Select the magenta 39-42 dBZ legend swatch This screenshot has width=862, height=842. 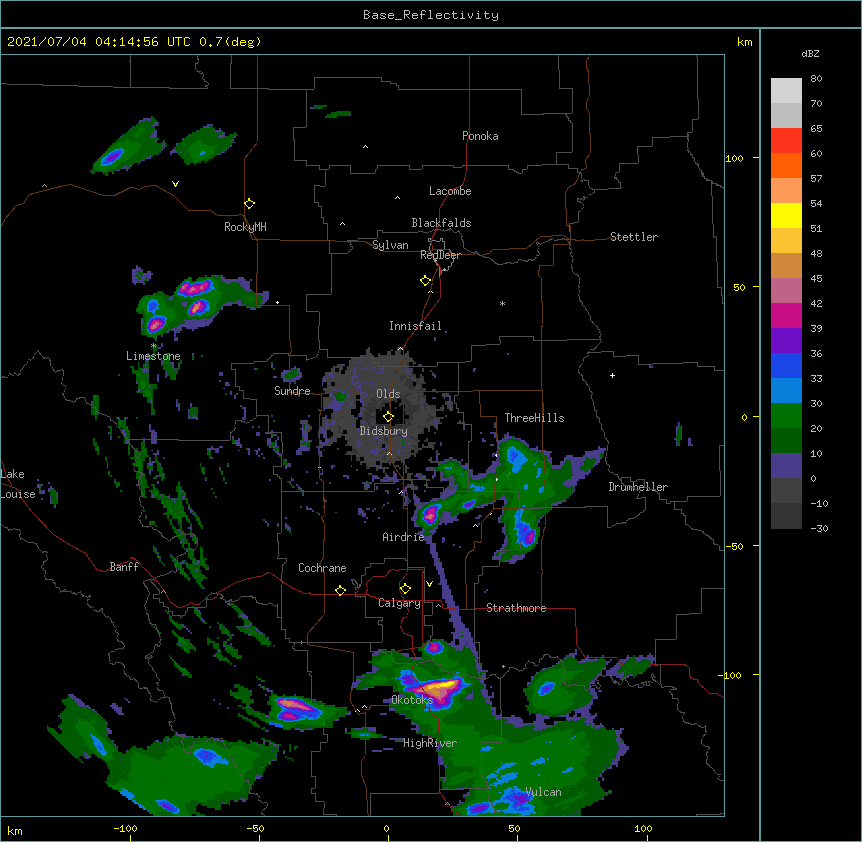[786, 315]
